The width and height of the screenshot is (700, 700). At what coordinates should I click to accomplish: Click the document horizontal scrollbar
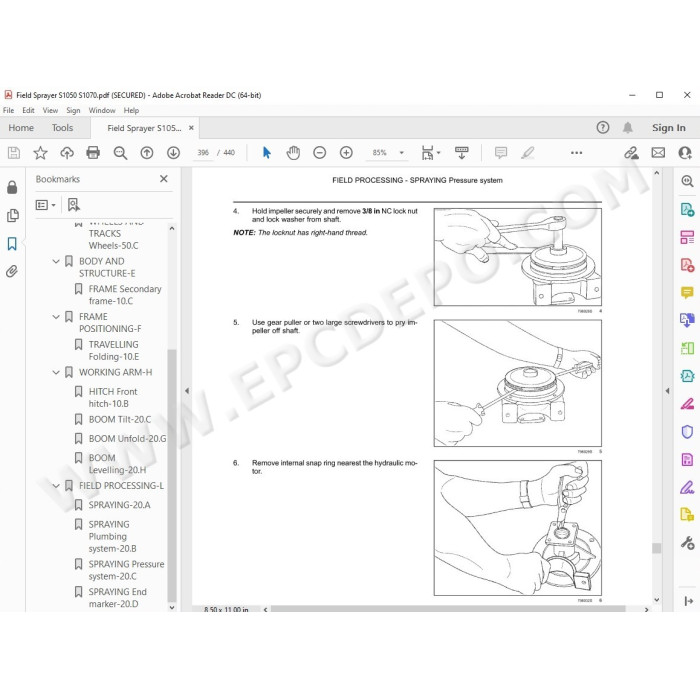448,609
